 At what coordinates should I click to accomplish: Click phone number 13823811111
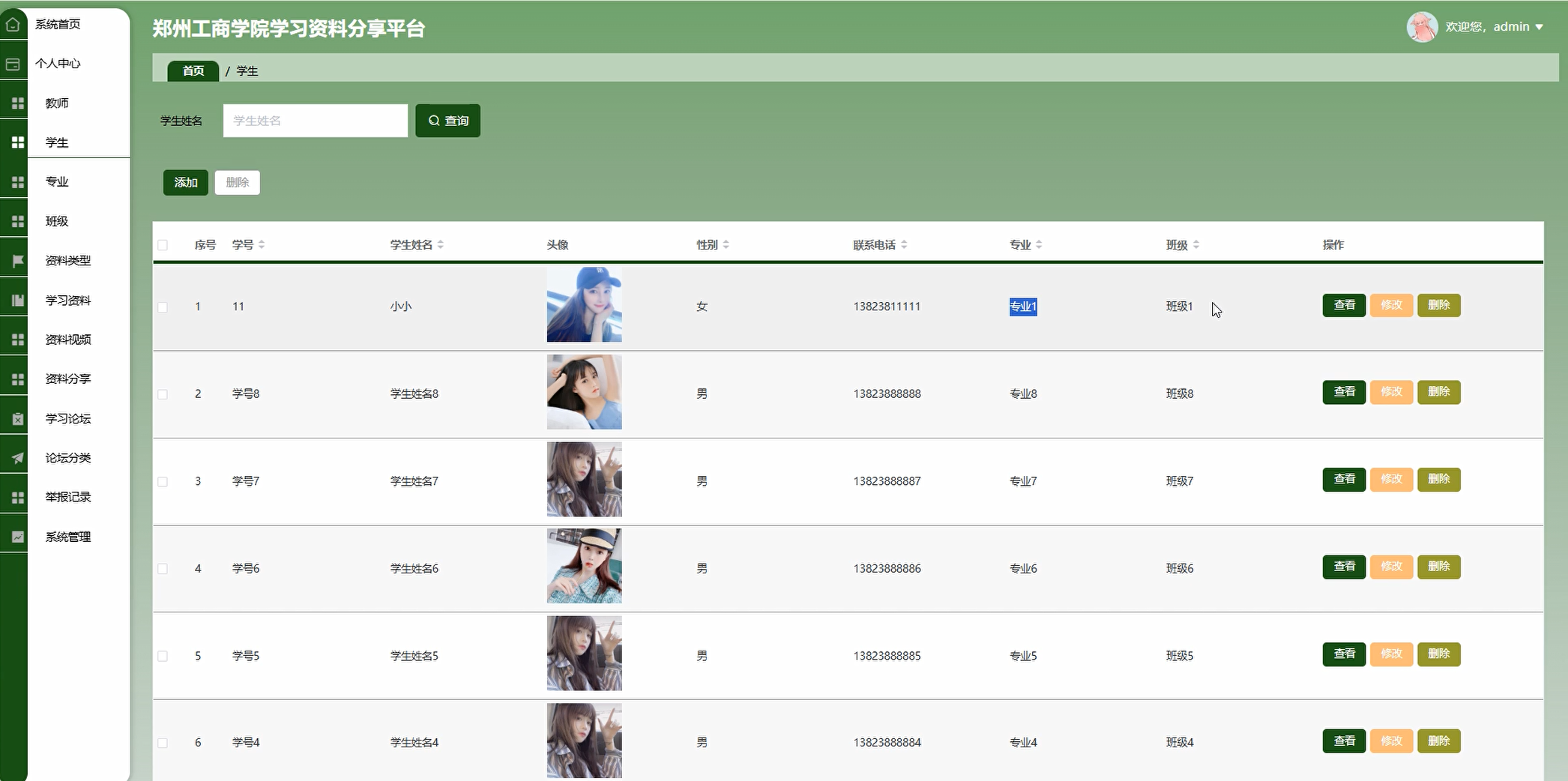pyautogui.click(x=887, y=307)
